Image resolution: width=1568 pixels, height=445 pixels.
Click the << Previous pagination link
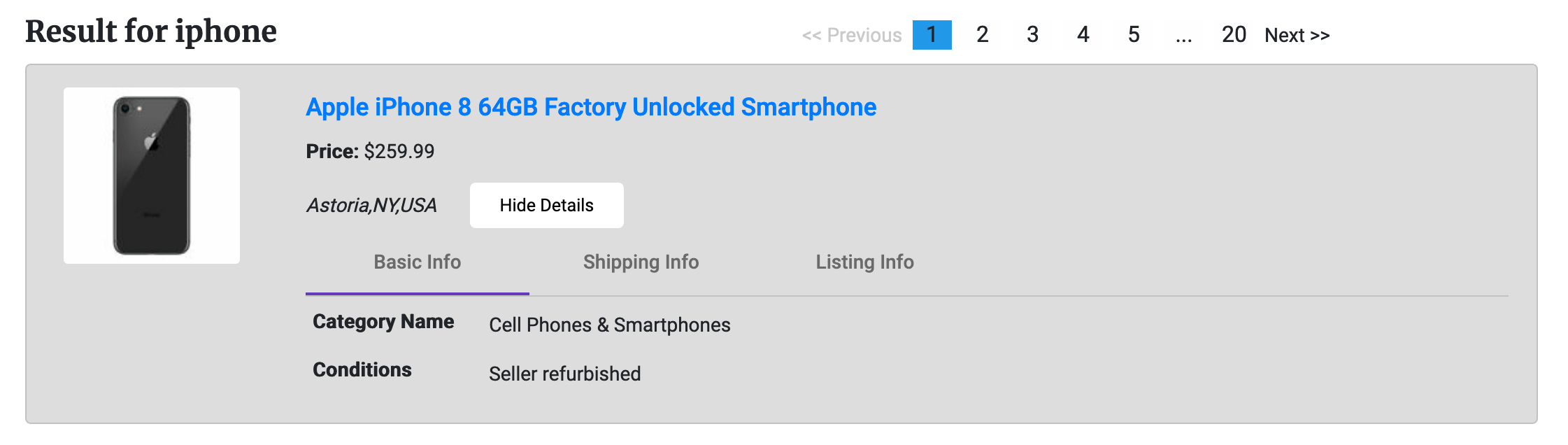coord(852,35)
